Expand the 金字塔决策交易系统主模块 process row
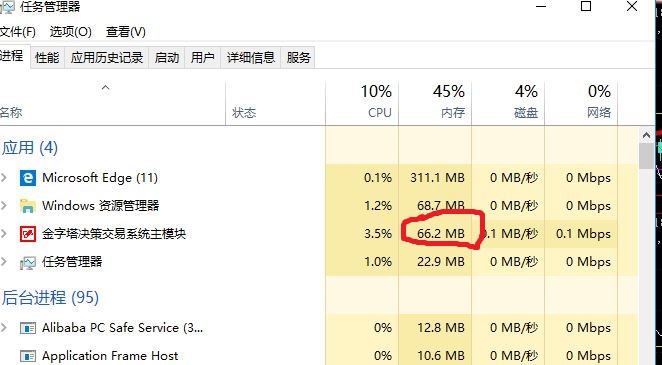Viewport: 662px width, 365px height. [x=4, y=233]
